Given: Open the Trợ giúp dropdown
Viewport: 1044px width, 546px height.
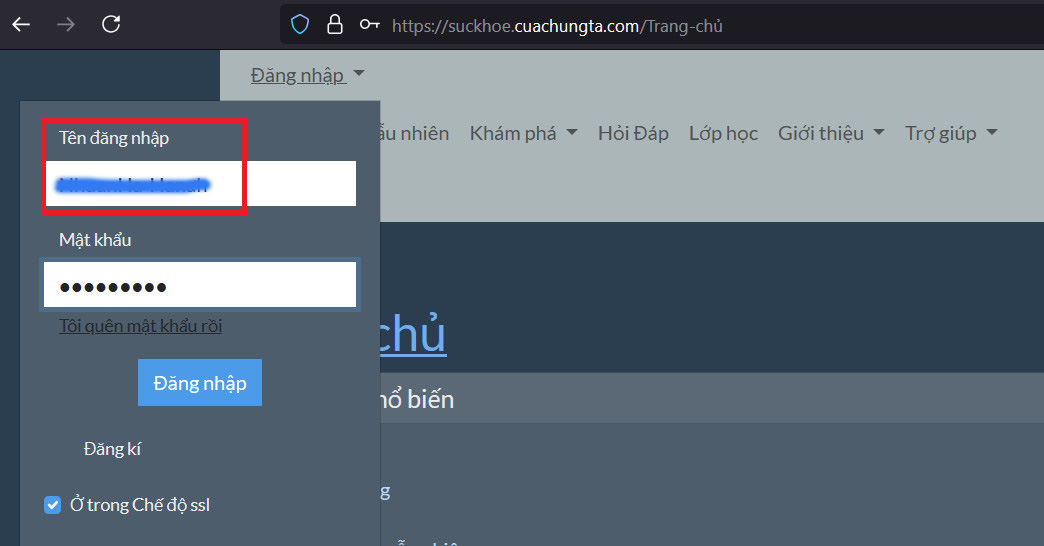Looking at the screenshot, I should pyautogui.click(x=950, y=133).
